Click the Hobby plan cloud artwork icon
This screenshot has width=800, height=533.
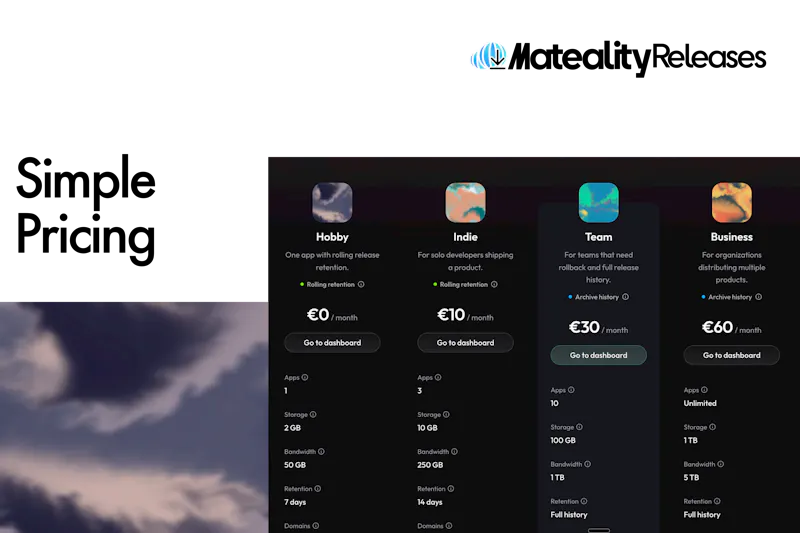tap(332, 202)
